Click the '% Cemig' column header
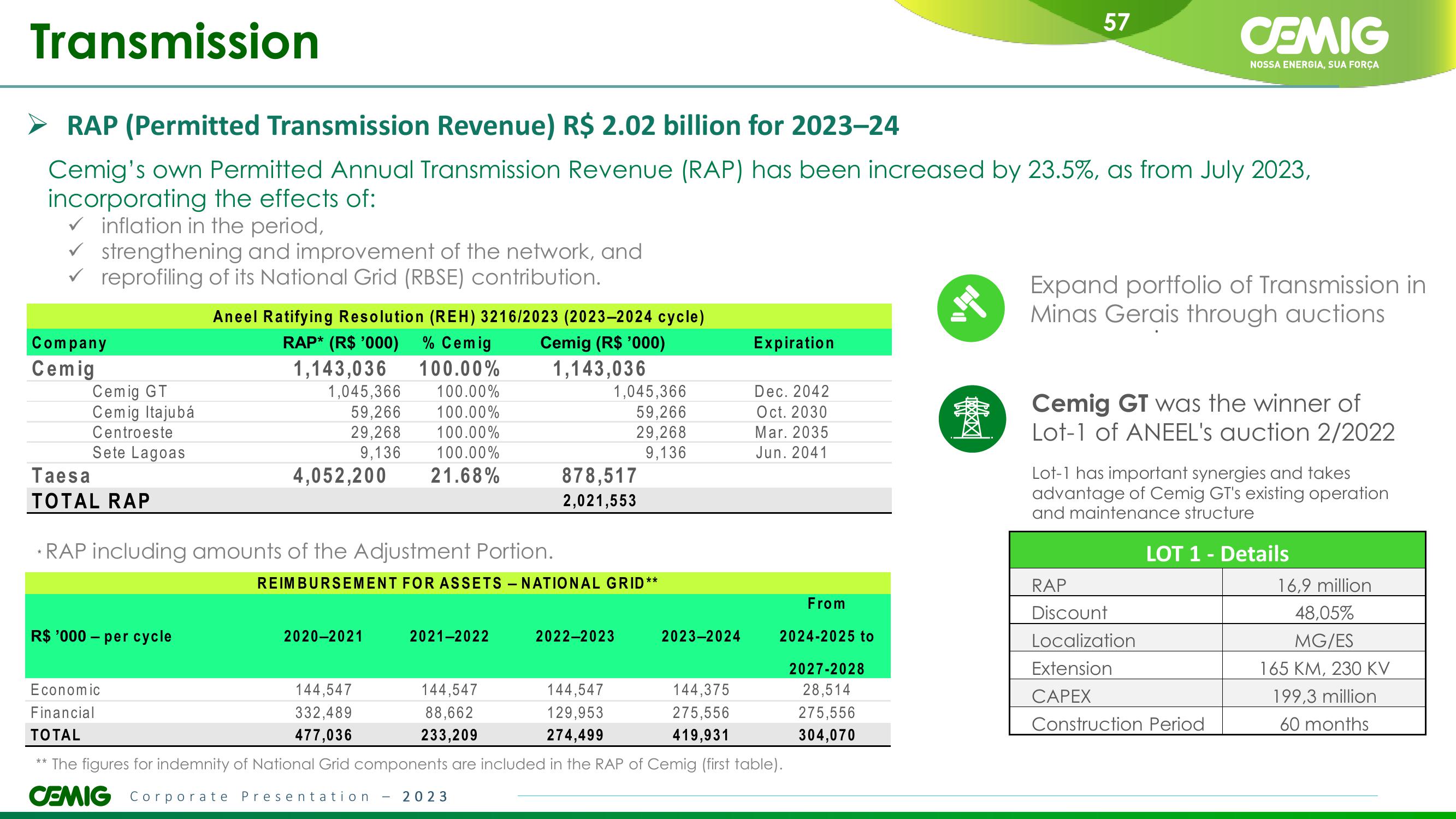Screen dimensions: 1456x819 [457, 342]
